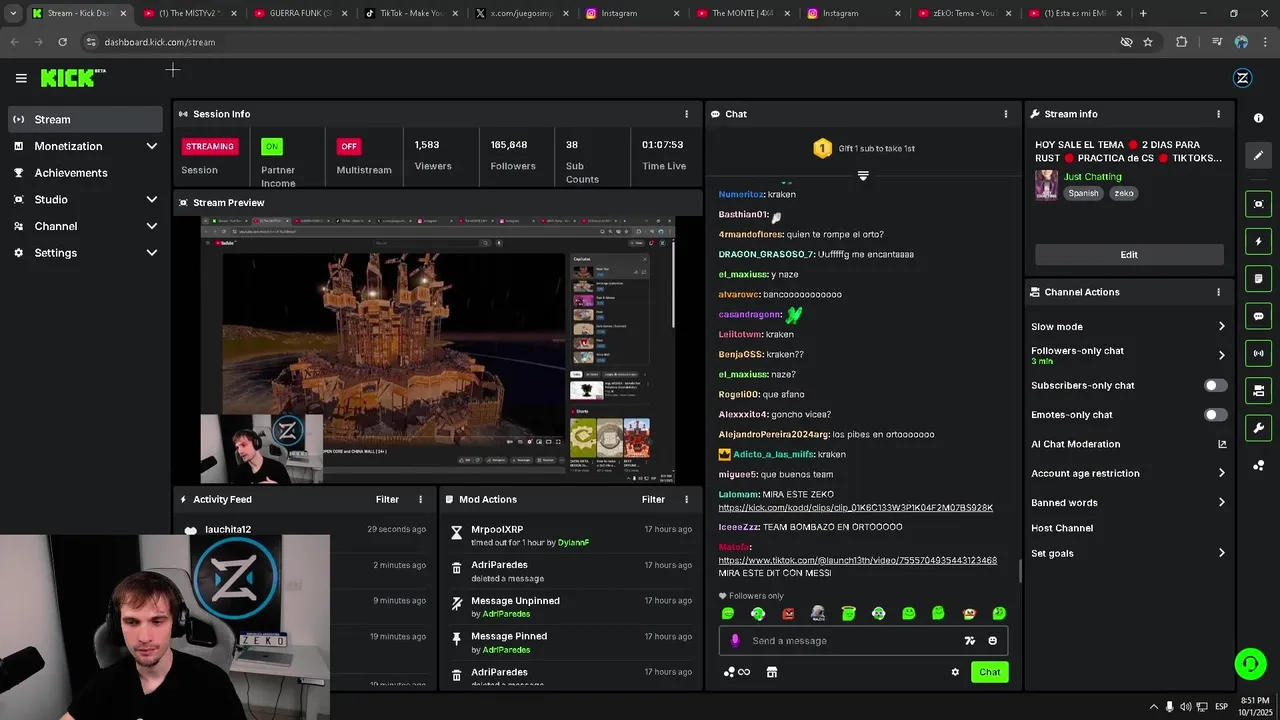The height and width of the screenshot is (720, 1280).
Task: Click the Edit button in Stream info
Action: [x=1129, y=255]
